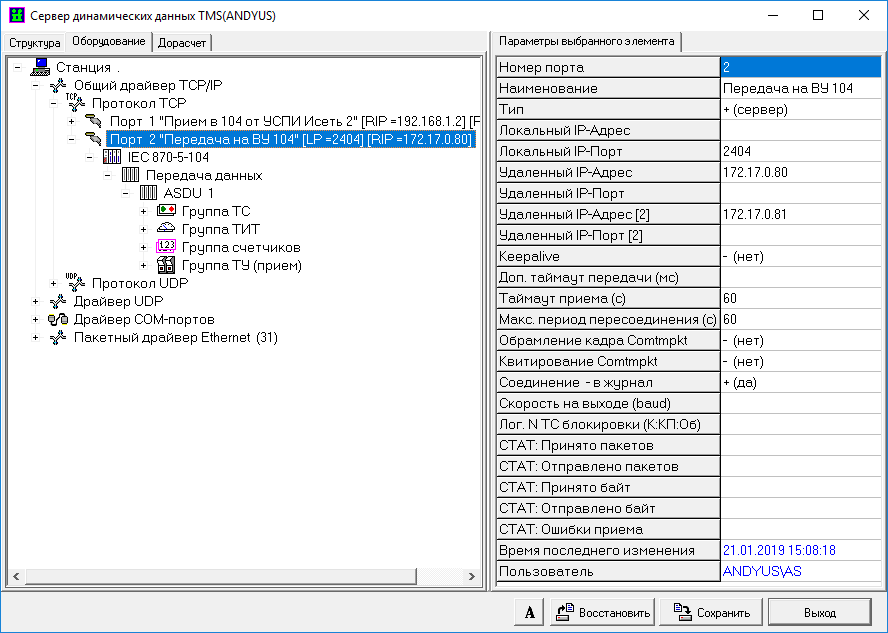The height and width of the screenshot is (633, 888).
Task: Click the tree horizontal scrollbar right arrow
Action: [x=473, y=578]
